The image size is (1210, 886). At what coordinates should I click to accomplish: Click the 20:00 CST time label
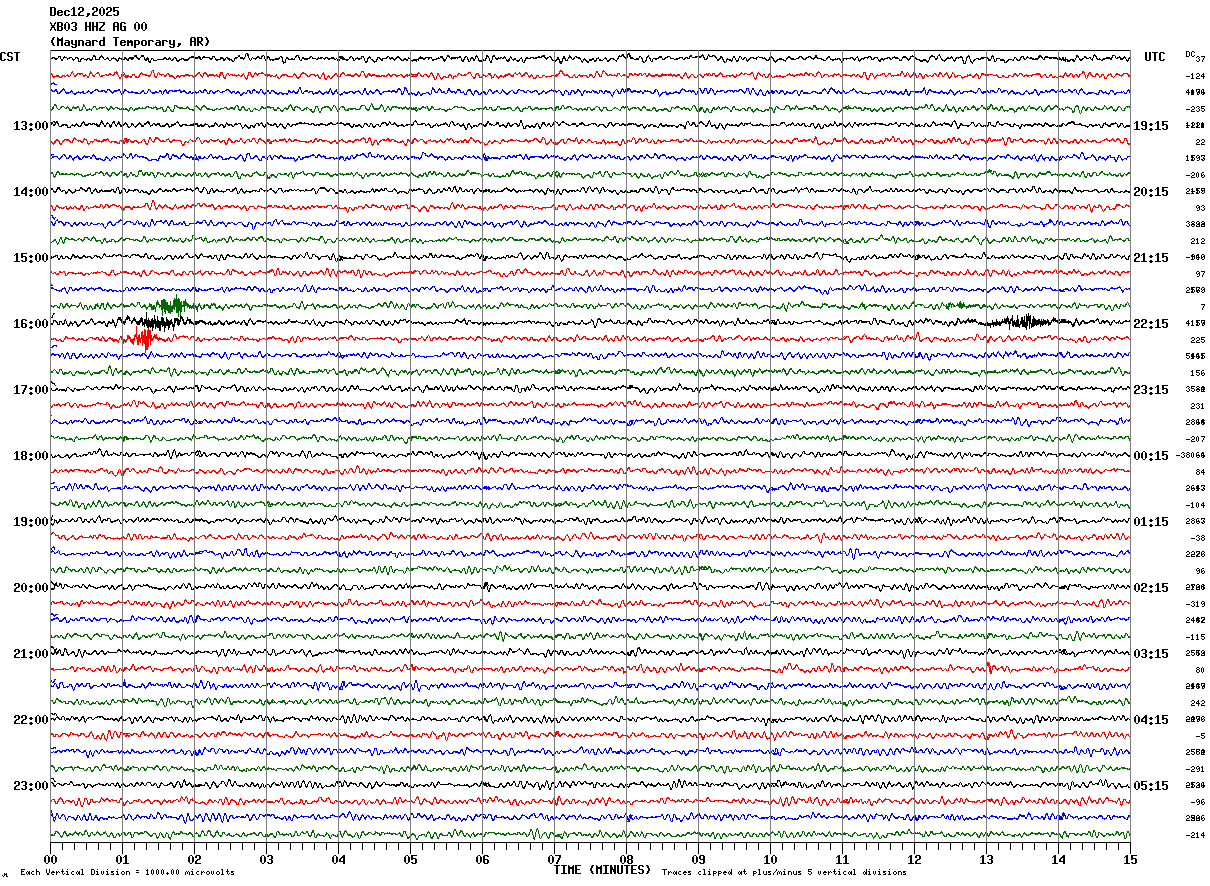click(x=31, y=588)
